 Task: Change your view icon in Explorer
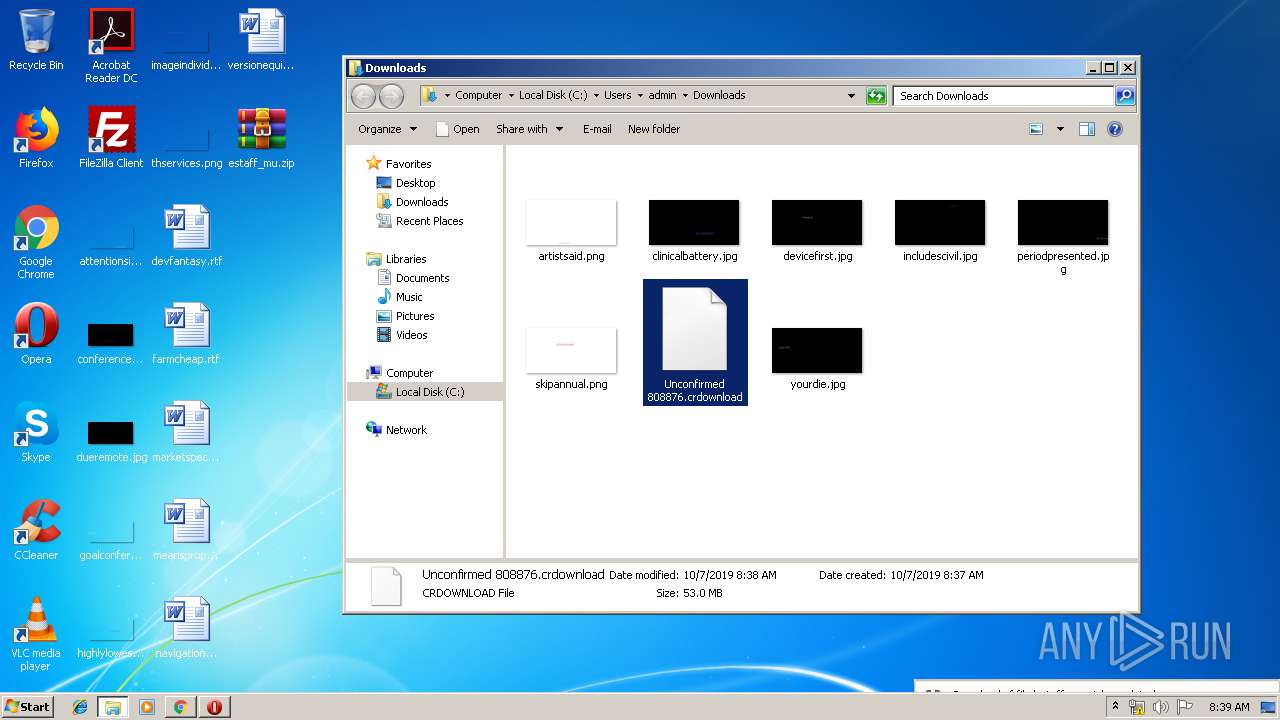1036,129
